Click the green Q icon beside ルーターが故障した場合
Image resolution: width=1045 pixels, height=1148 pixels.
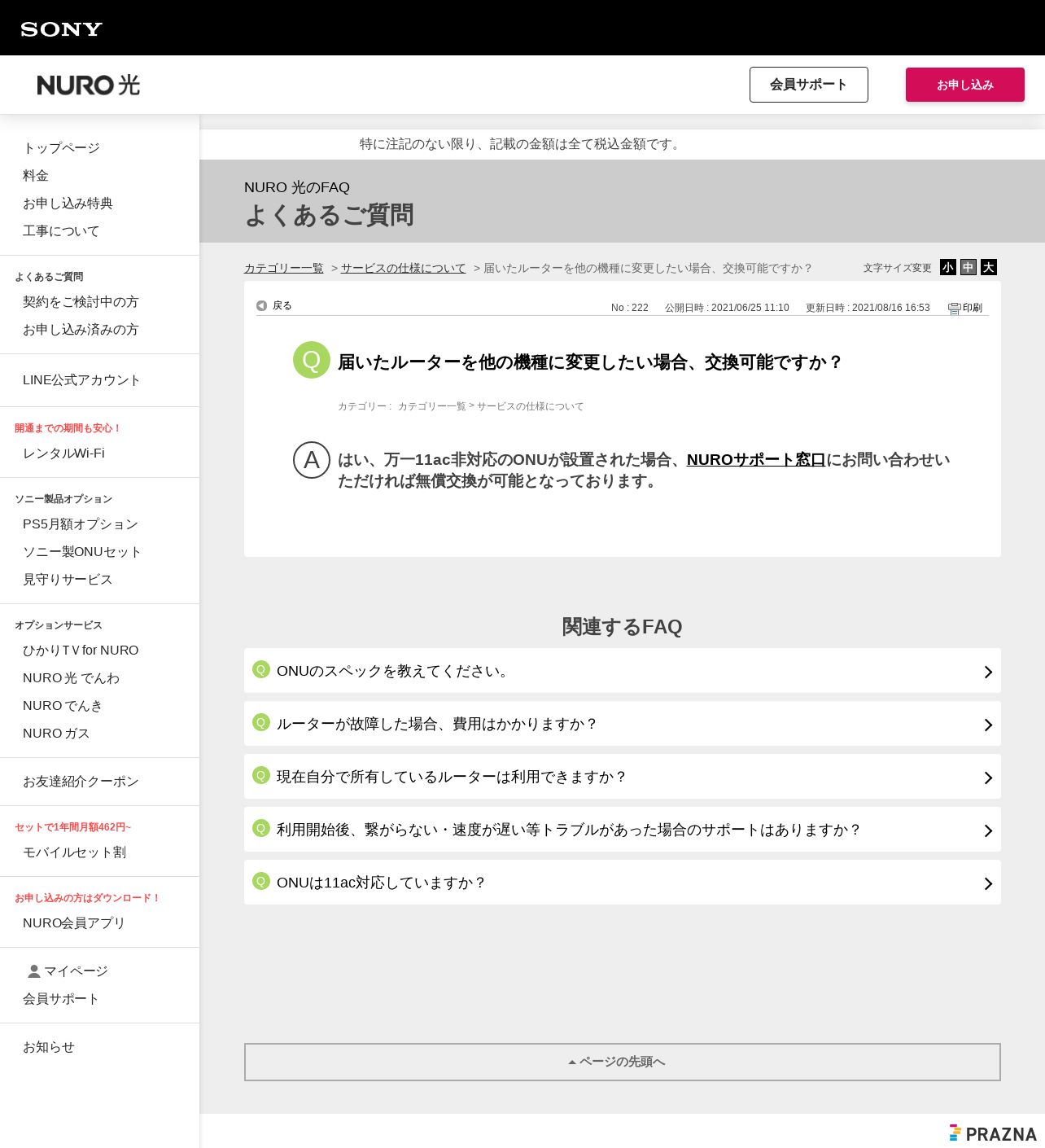(x=261, y=722)
